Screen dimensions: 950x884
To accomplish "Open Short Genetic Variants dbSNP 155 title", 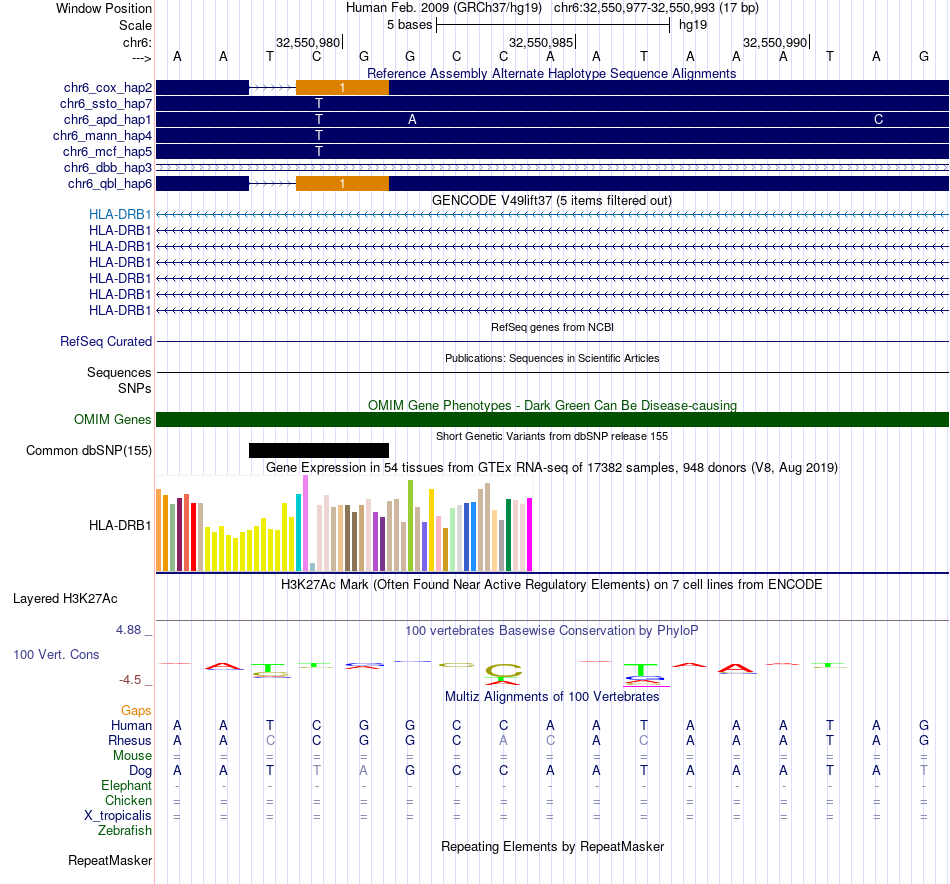I will coord(552,436).
